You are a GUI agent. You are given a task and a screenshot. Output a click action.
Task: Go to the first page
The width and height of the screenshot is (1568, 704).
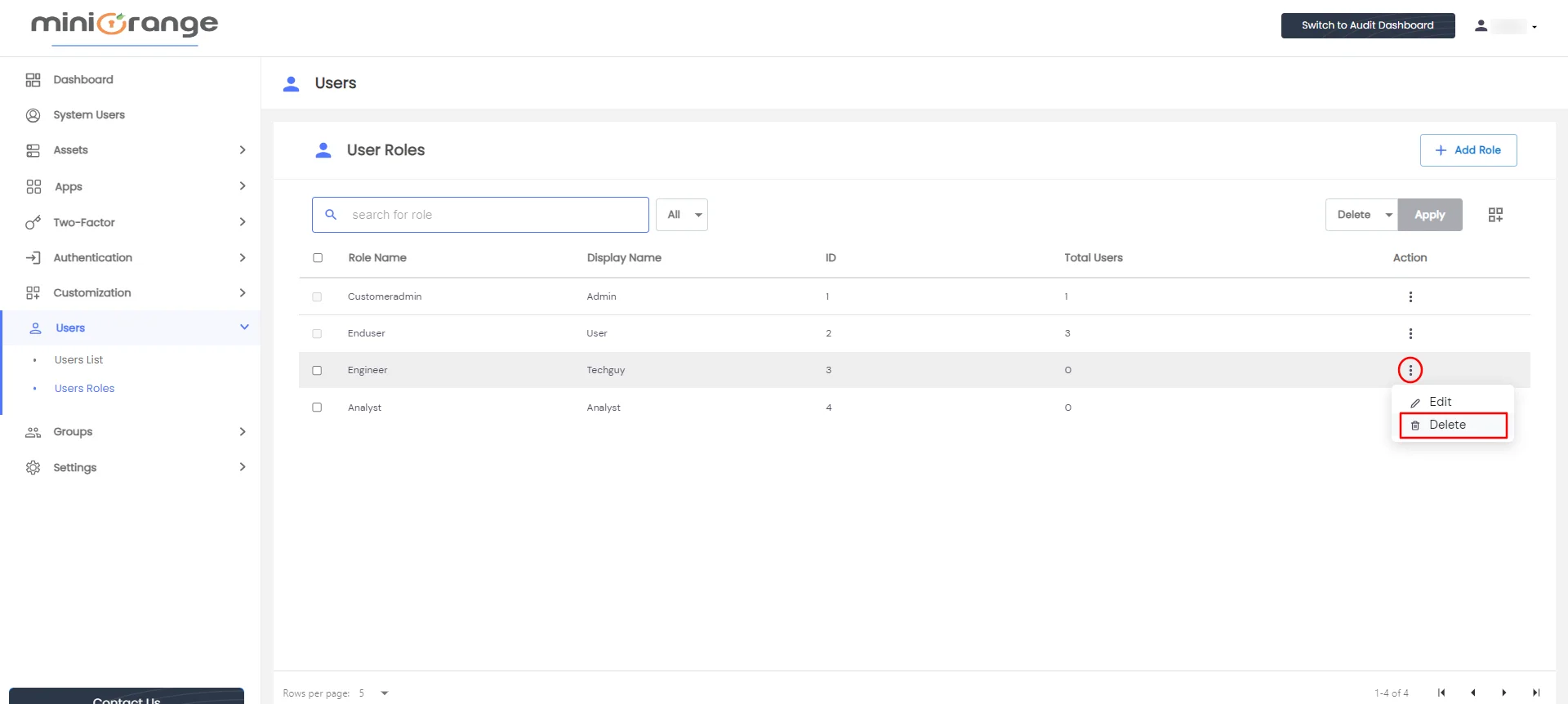tap(1441, 693)
